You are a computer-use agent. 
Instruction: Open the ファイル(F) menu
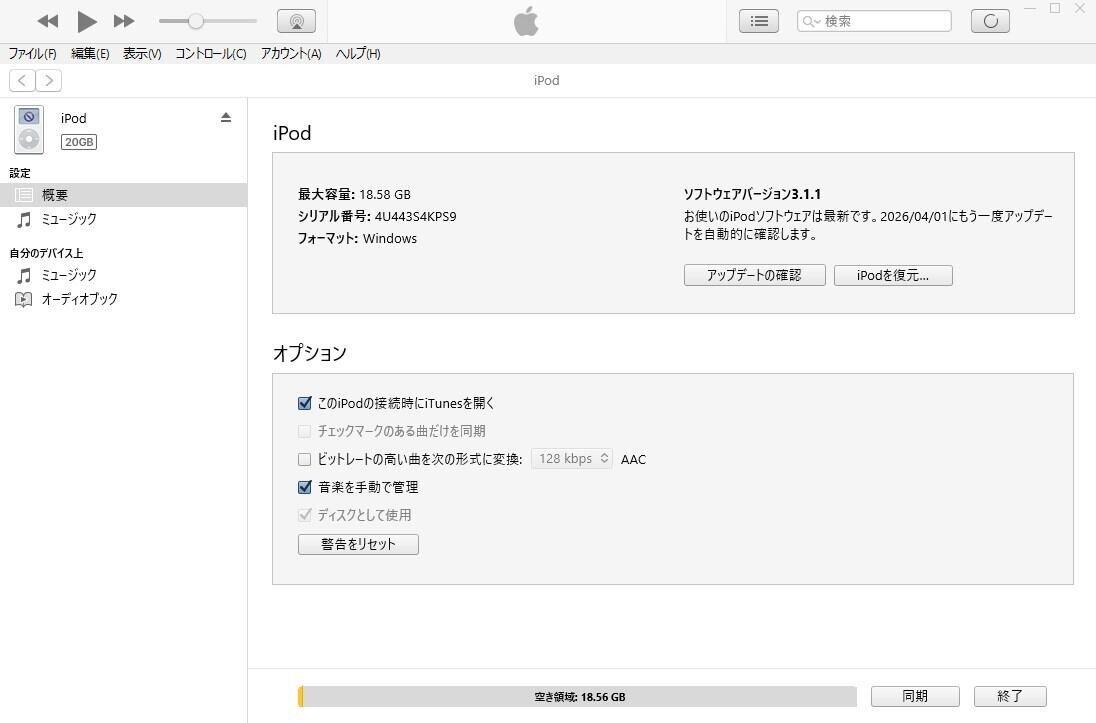click(32, 54)
